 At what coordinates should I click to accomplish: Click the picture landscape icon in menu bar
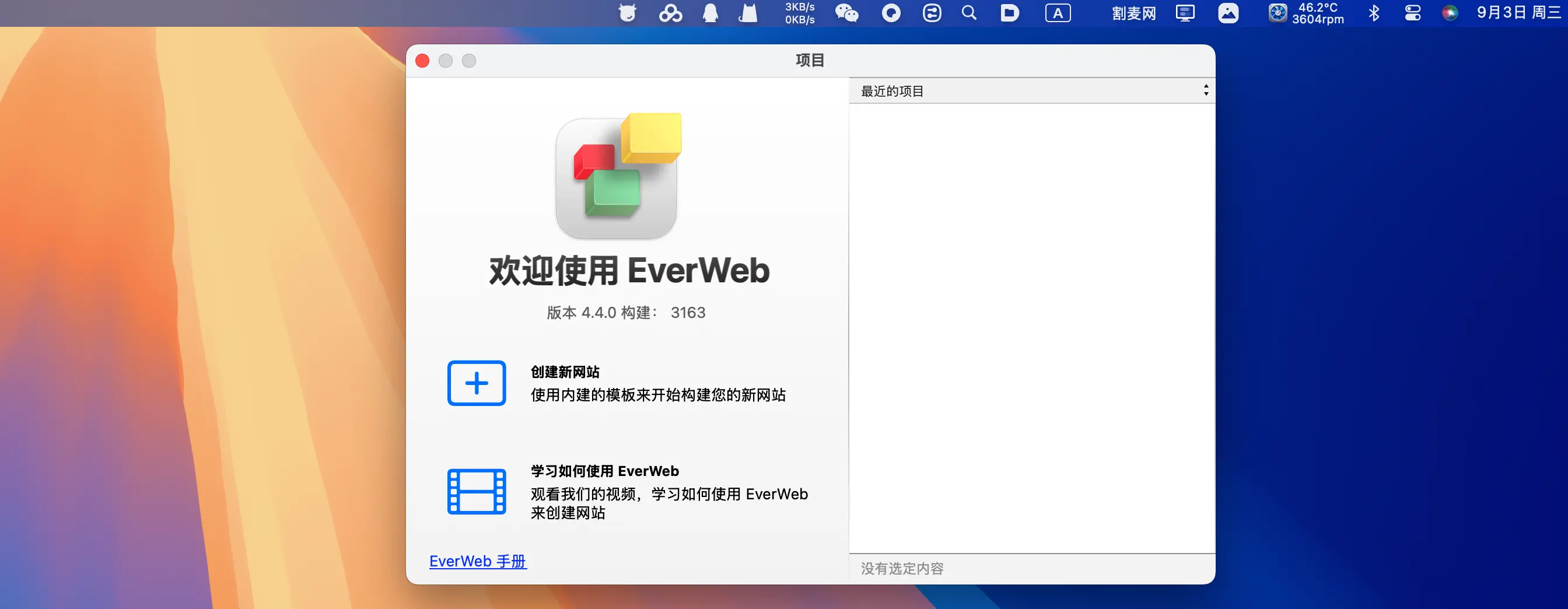[1228, 13]
